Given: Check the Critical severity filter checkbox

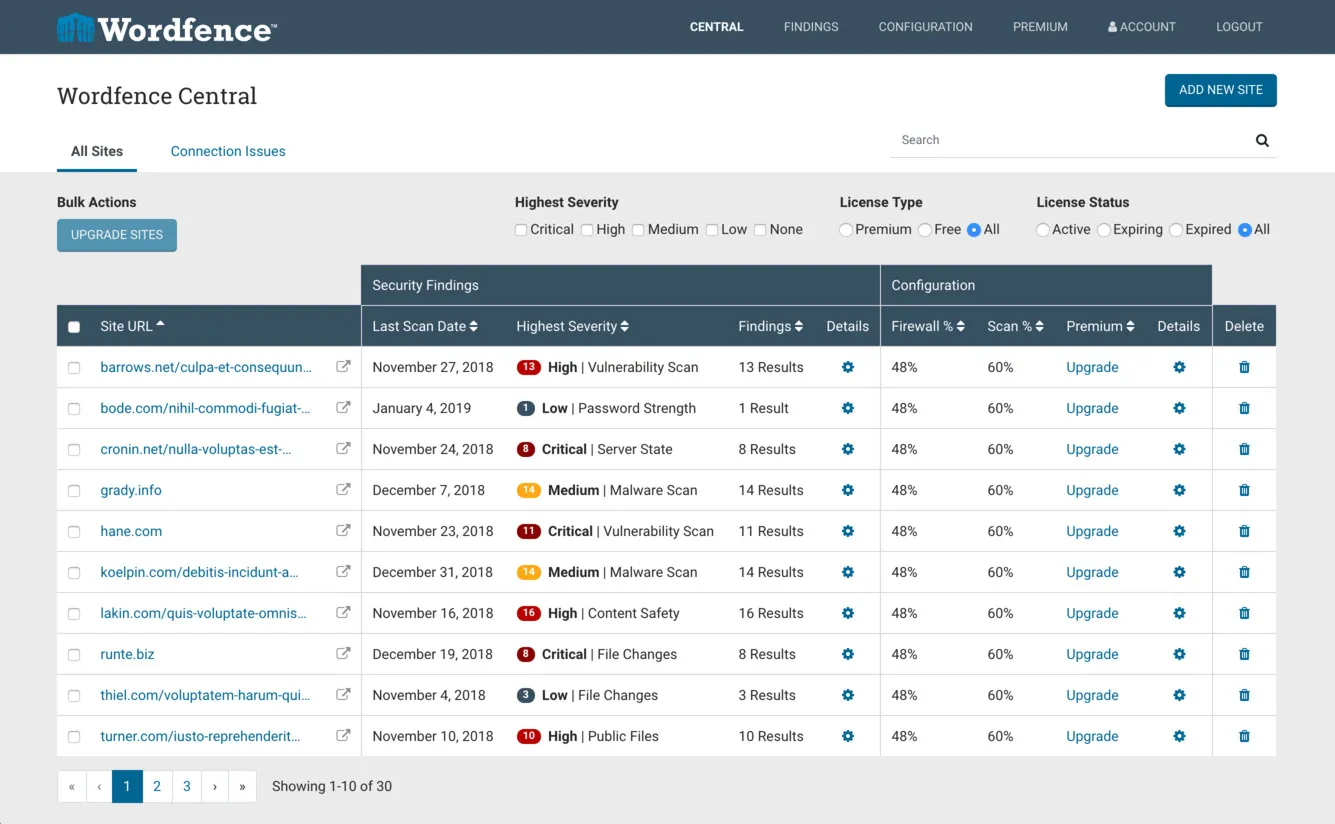Looking at the screenshot, I should point(520,229).
